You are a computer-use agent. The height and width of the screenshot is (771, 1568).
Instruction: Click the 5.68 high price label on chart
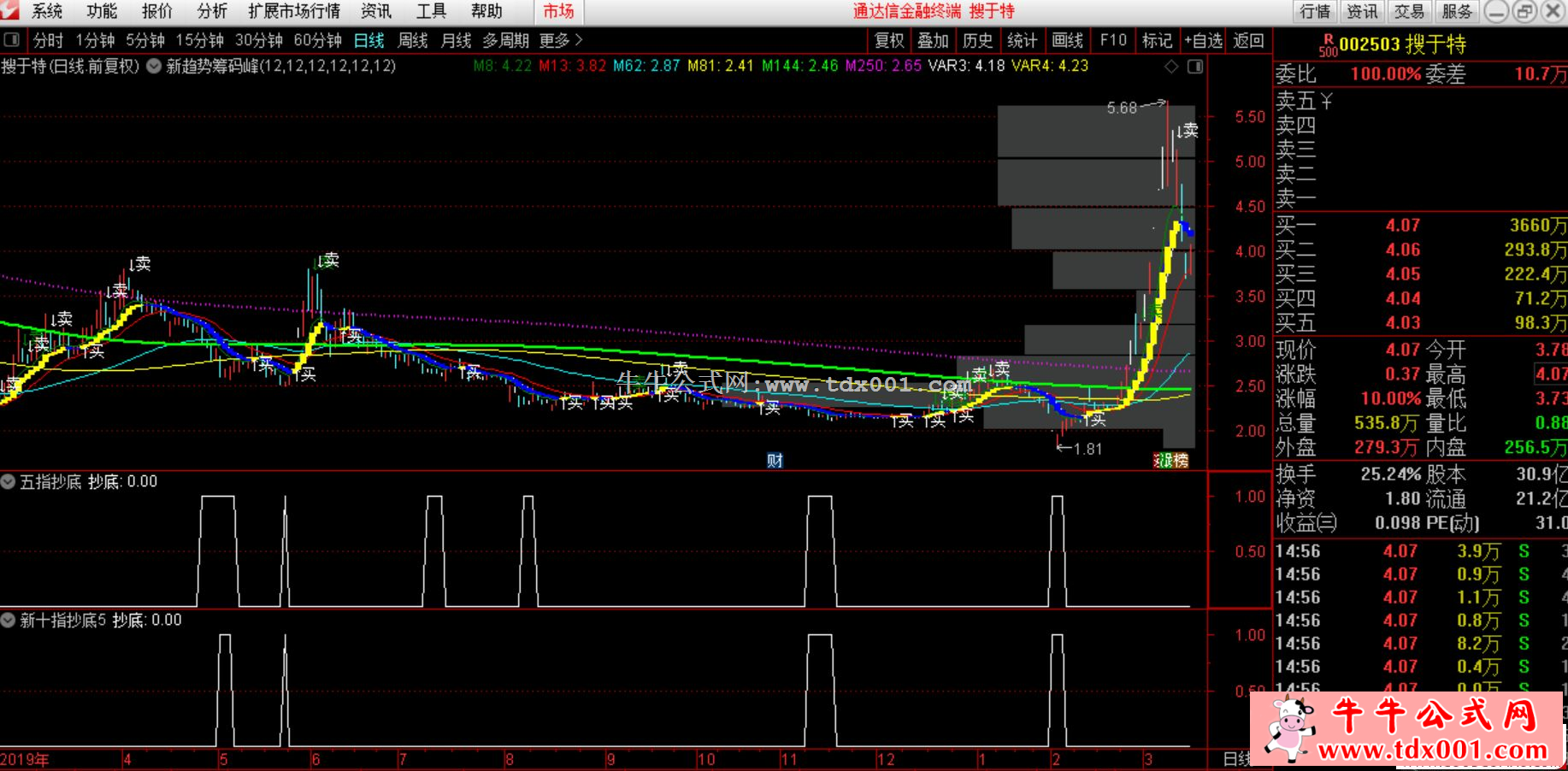pos(1122,108)
